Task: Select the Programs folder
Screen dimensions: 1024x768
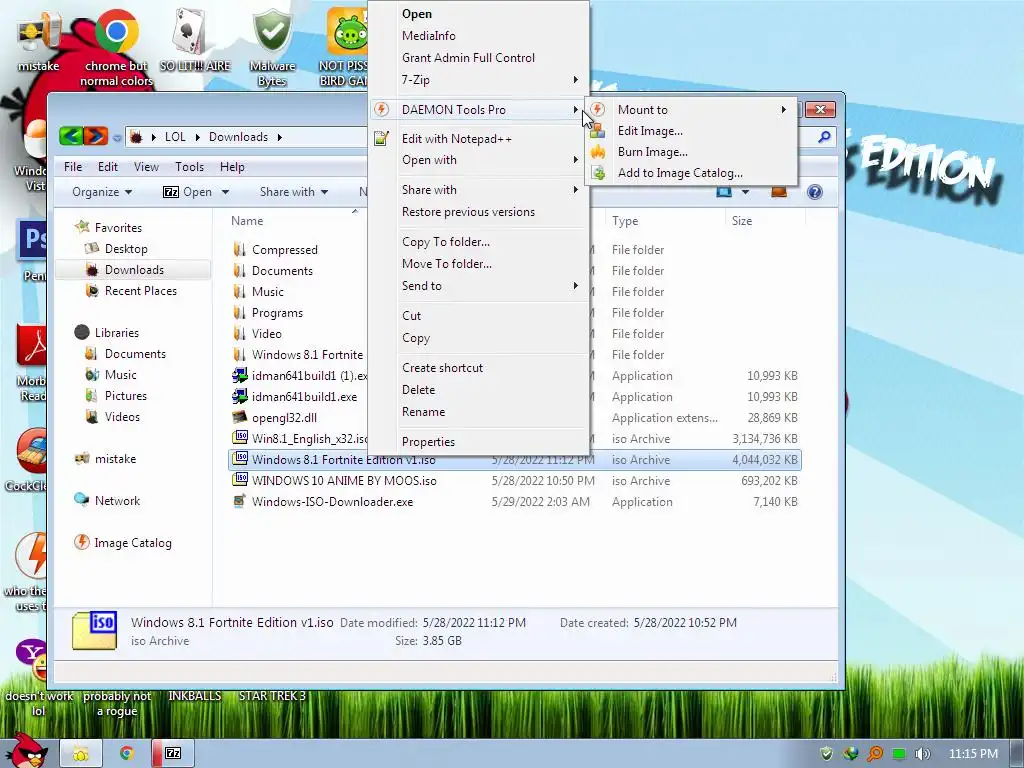Action: tap(277, 313)
